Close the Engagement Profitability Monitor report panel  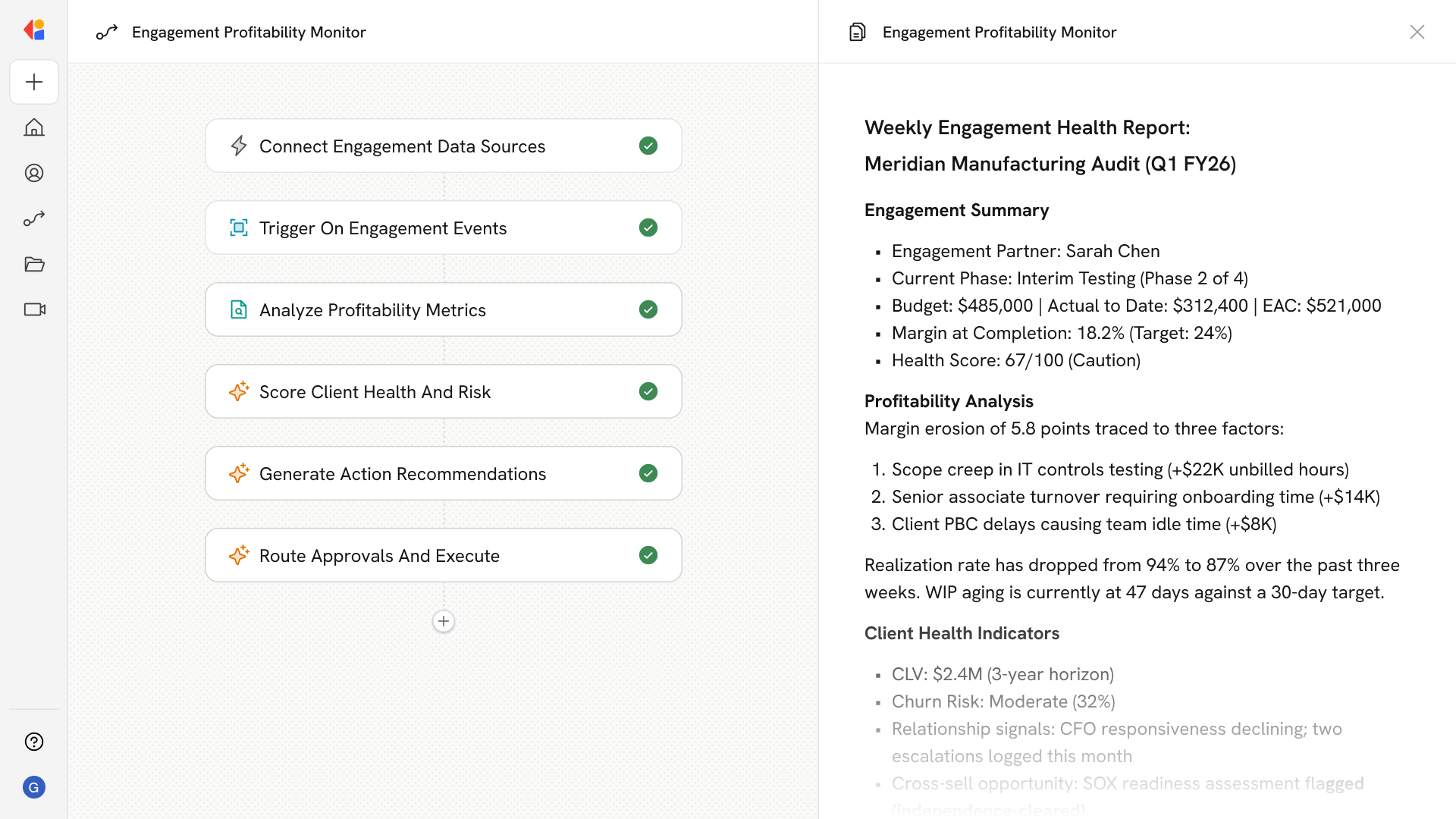[x=1417, y=32]
